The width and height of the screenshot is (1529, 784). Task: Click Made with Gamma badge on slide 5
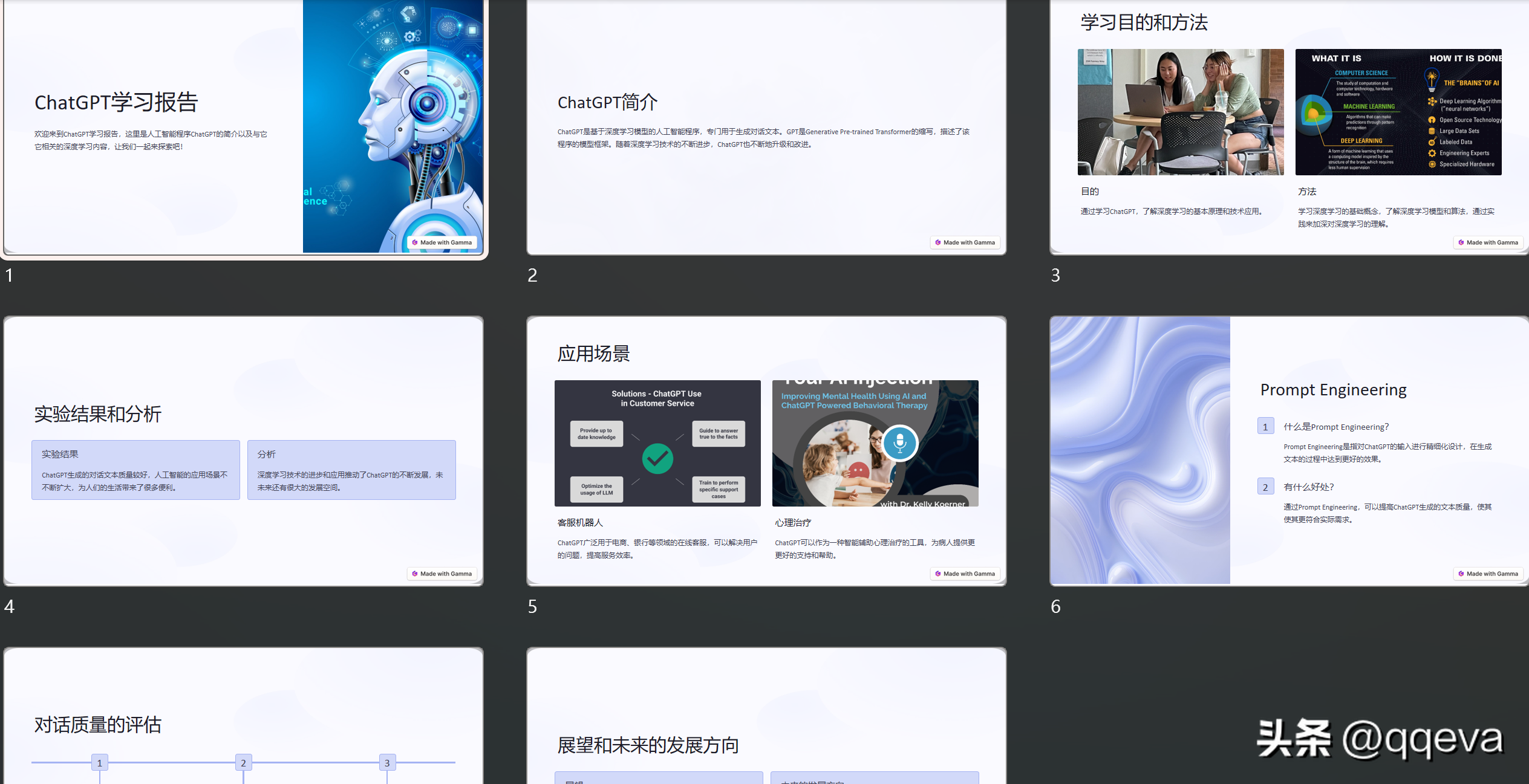pos(965,574)
